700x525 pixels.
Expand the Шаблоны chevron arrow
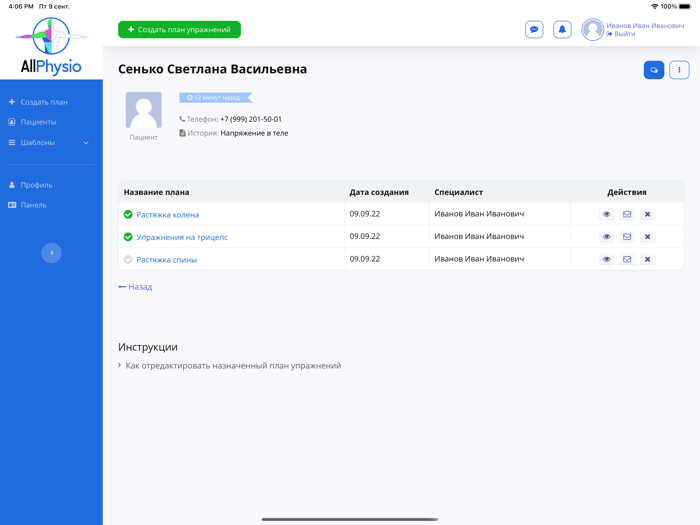86,143
